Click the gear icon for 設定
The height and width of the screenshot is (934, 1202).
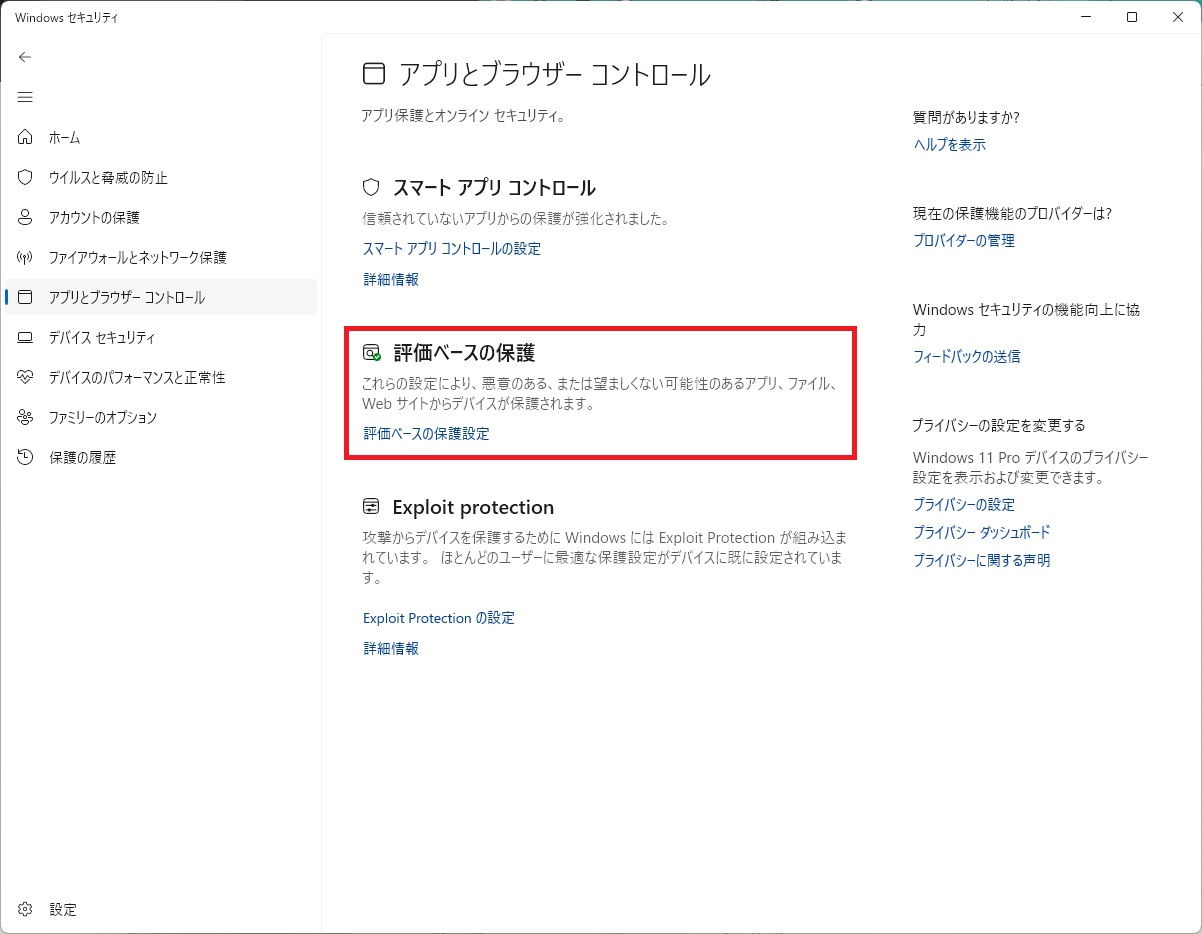point(26,909)
